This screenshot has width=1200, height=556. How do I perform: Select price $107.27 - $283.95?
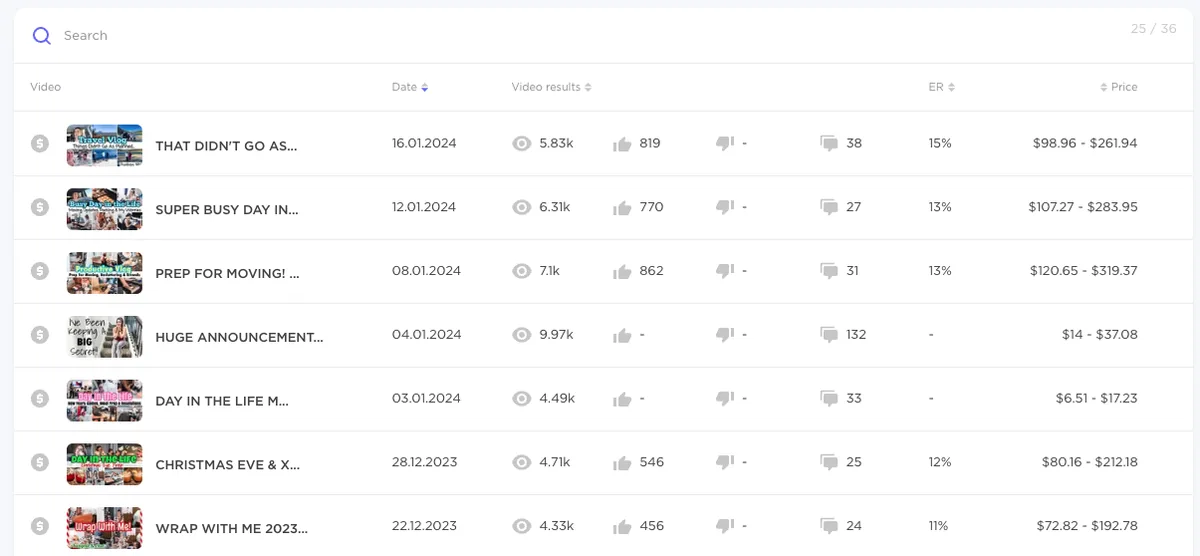(x=1083, y=208)
